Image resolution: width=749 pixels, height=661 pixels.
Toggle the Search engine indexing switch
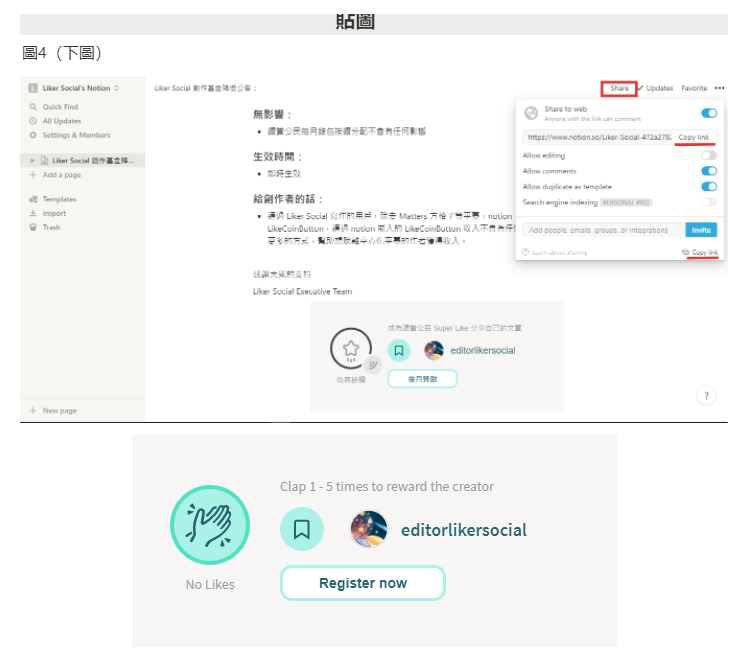tap(709, 203)
